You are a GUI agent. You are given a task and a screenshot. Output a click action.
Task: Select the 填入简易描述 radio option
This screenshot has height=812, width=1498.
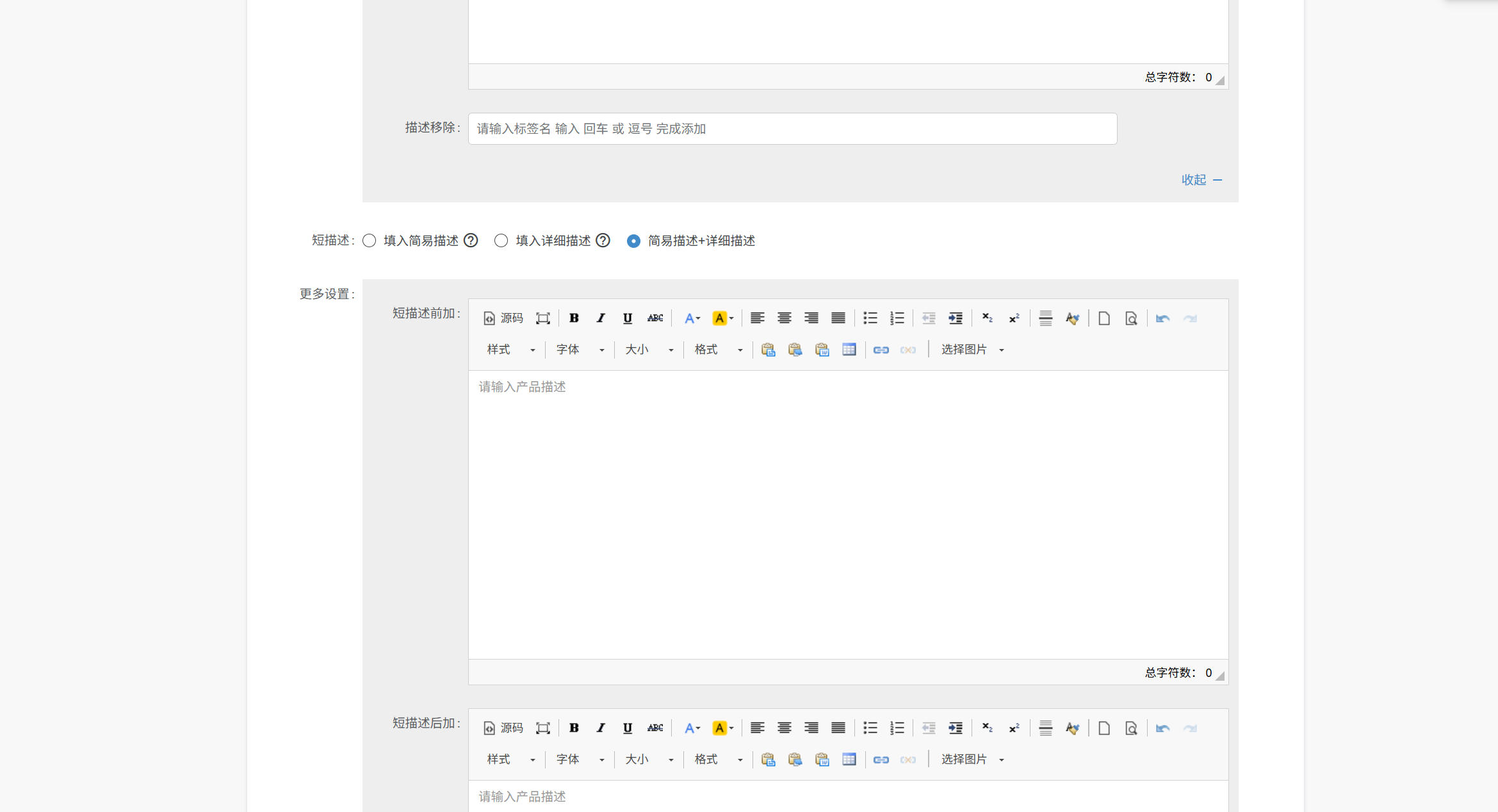click(370, 241)
